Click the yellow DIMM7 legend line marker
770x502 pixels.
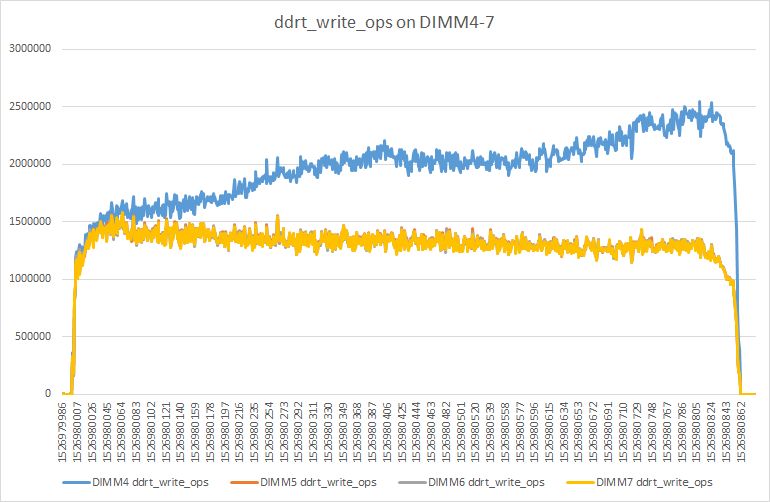pyautogui.click(x=580, y=483)
